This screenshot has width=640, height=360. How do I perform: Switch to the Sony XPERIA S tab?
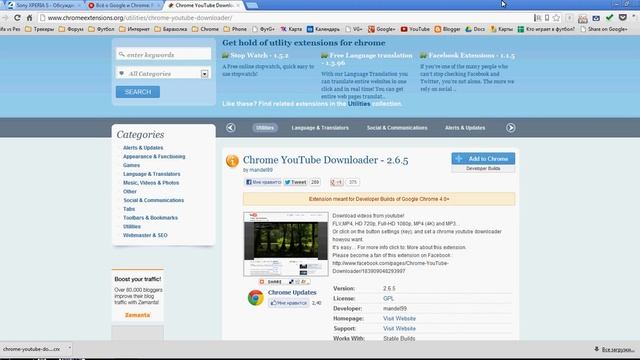click(x=44, y=5)
